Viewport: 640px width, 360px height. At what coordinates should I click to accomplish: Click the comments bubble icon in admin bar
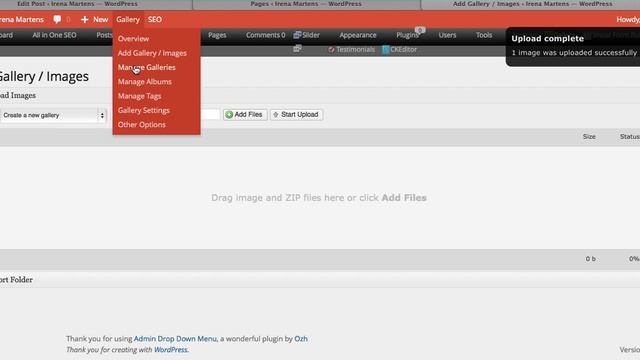point(57,19)
